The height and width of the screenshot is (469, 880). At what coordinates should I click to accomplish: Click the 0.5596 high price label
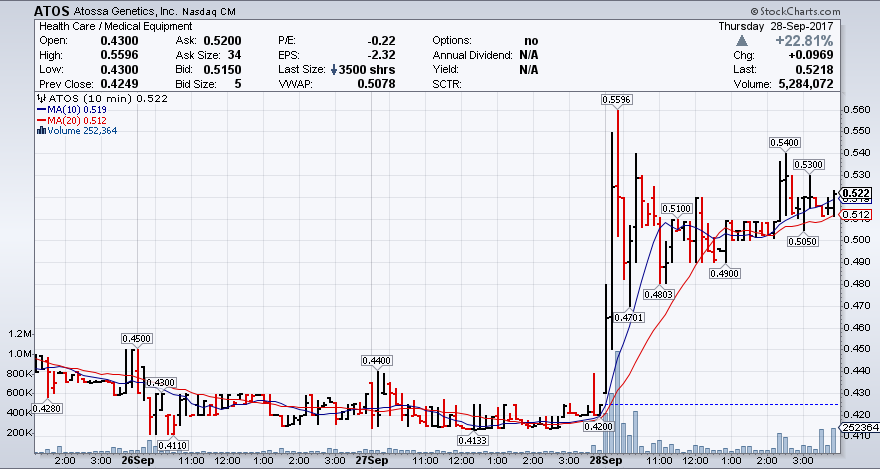pyautogui.click(x=616, y=99)
